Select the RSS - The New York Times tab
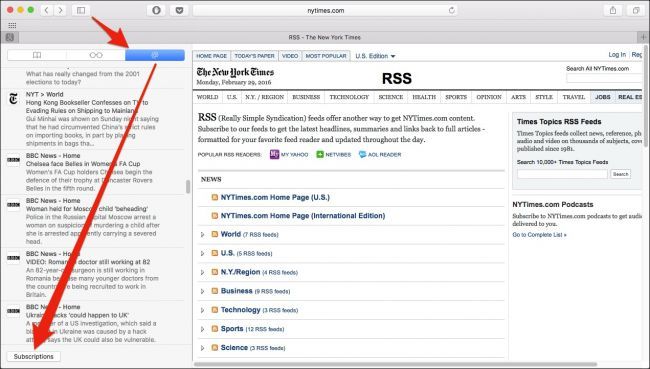650x369 pixels. pos(325,37)
